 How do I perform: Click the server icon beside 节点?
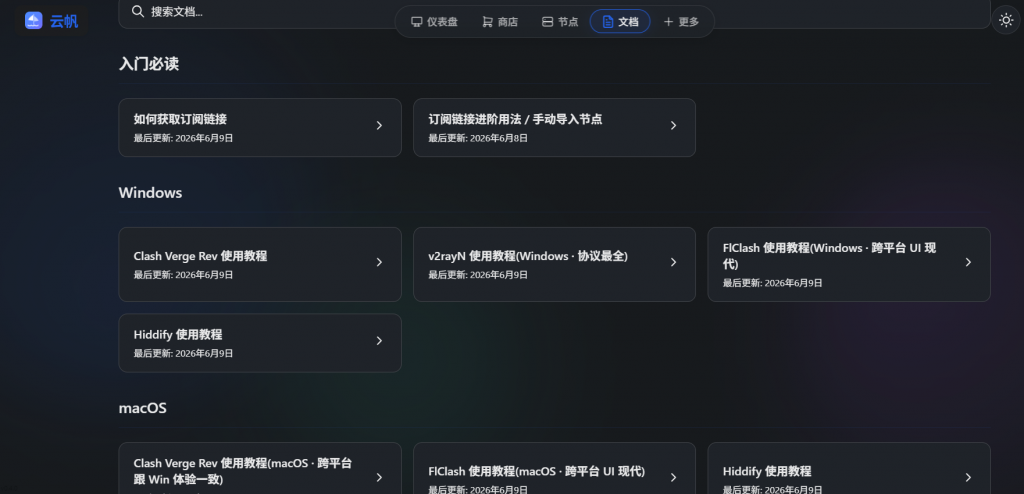[547, 22]
